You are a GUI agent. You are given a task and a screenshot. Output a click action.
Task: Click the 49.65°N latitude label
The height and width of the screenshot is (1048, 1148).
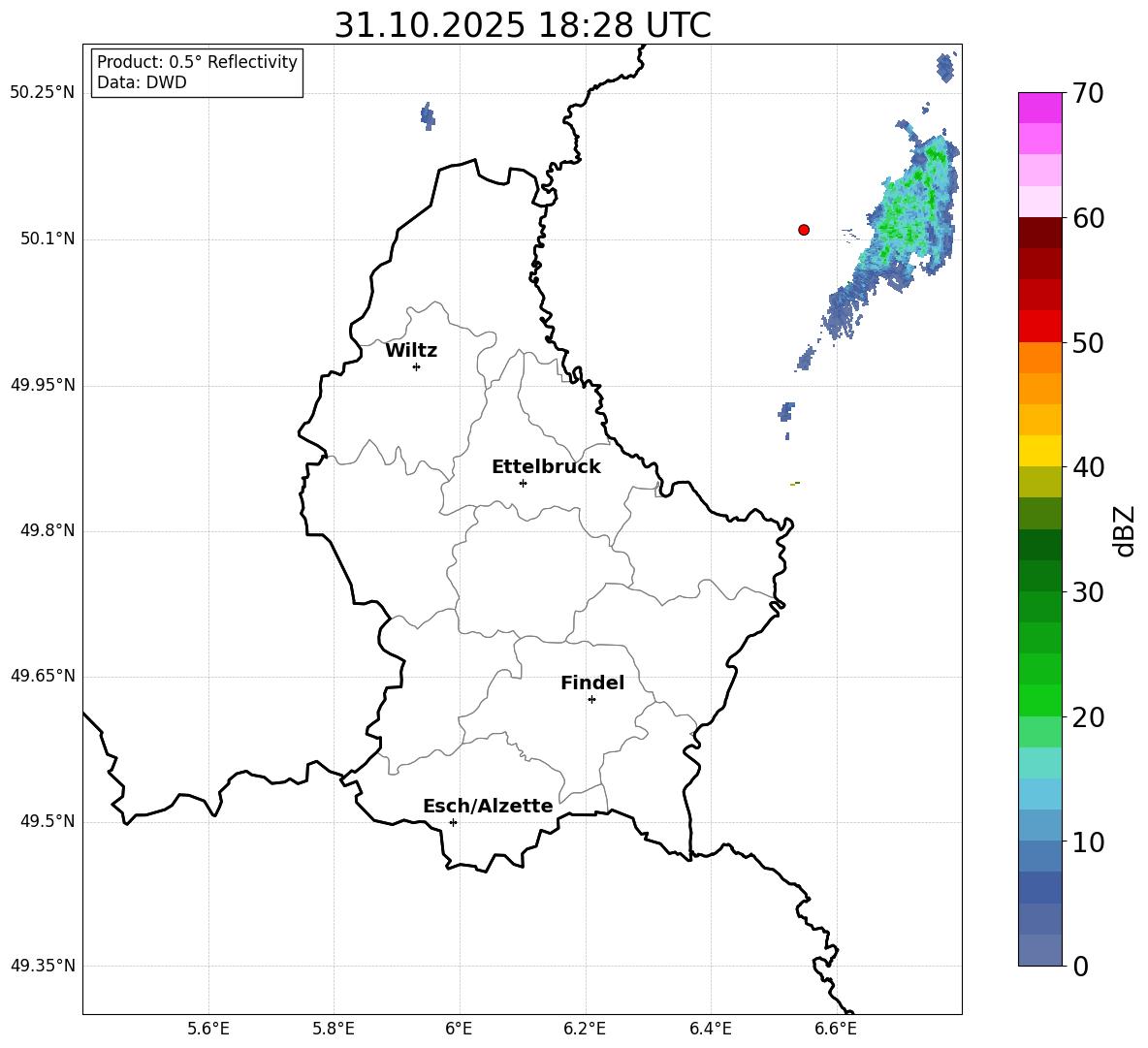tap(43, 676)
